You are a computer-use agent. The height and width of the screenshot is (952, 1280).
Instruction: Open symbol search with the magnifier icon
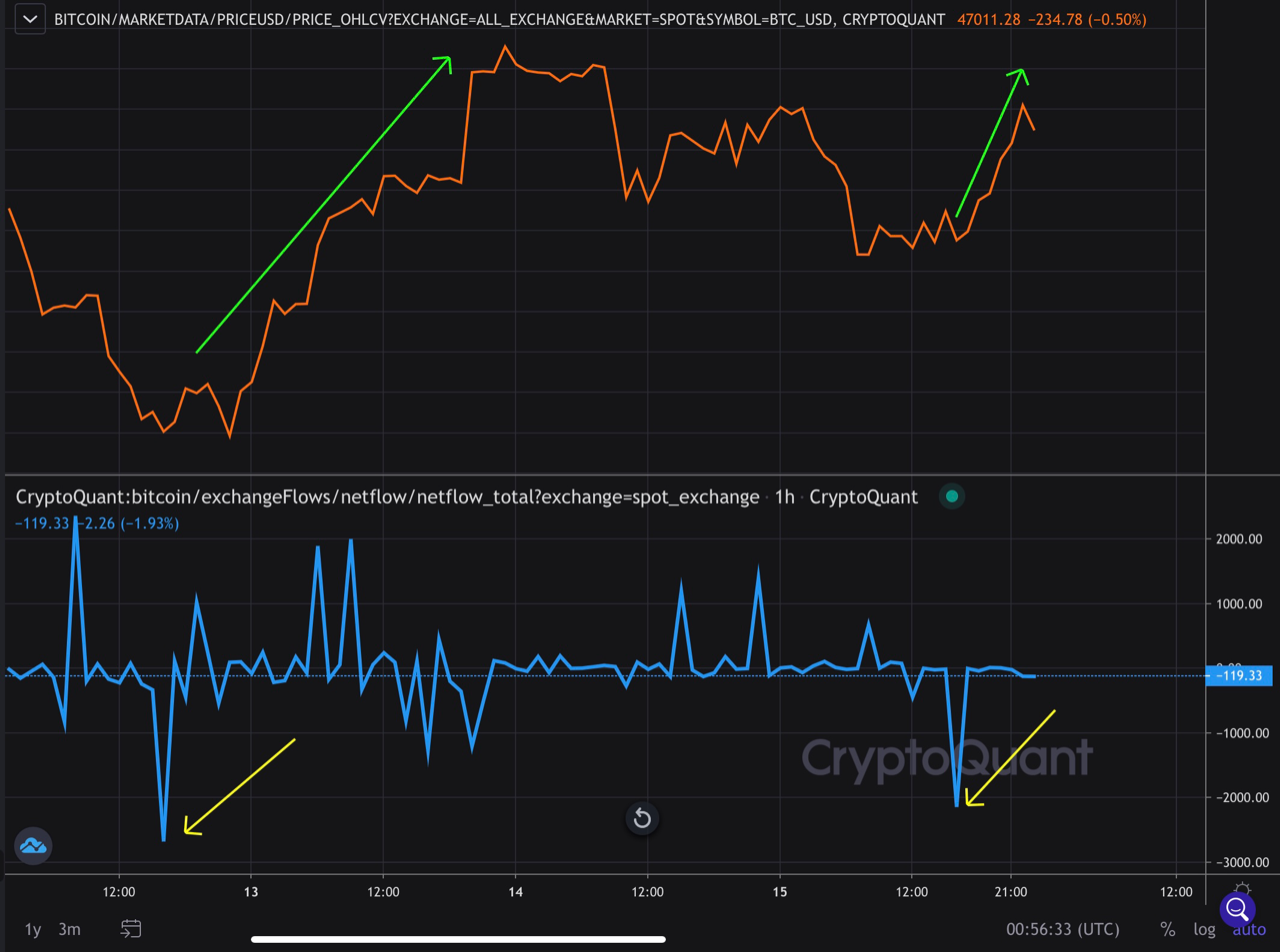click(x=1237, y=910)
